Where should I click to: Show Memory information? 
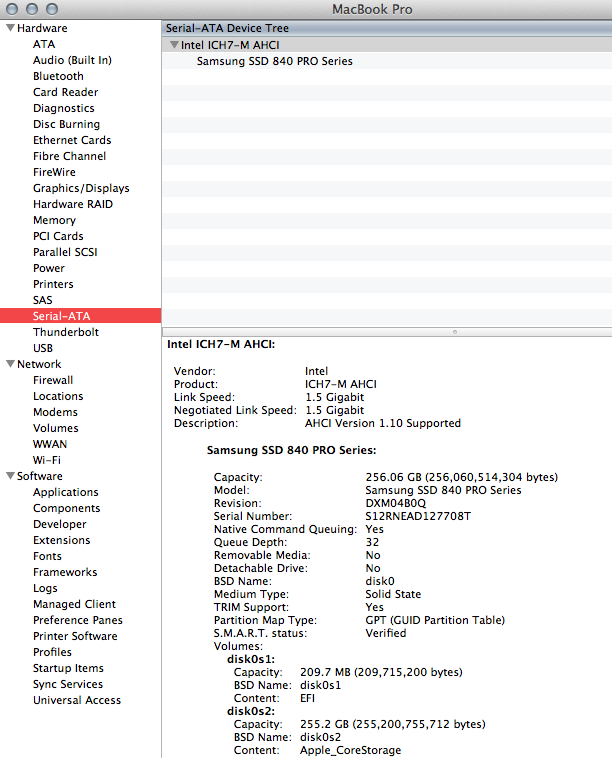pyautogui.click(x=54, y=220)
